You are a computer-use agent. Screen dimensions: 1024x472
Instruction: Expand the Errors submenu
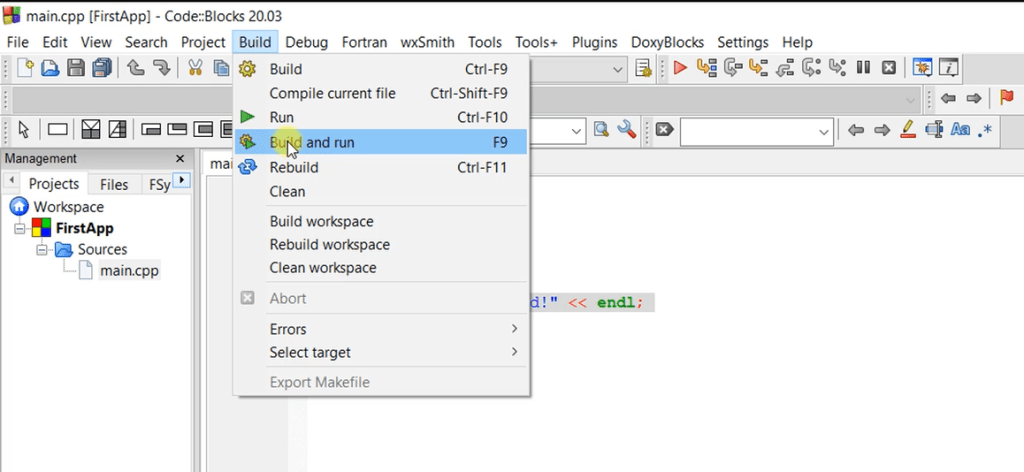(396, 328)
